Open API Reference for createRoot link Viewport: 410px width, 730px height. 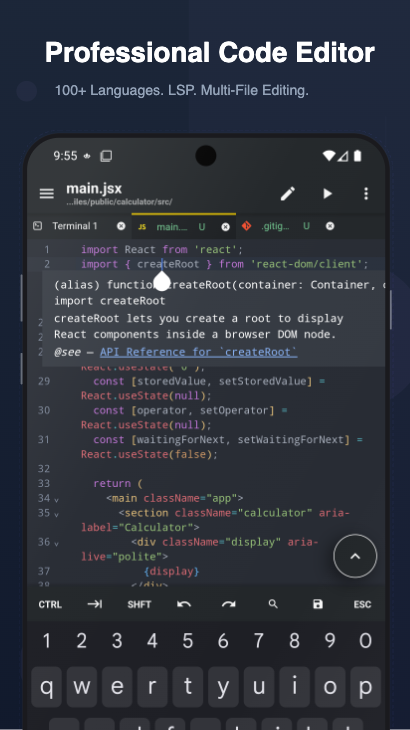tap(199, 352)
